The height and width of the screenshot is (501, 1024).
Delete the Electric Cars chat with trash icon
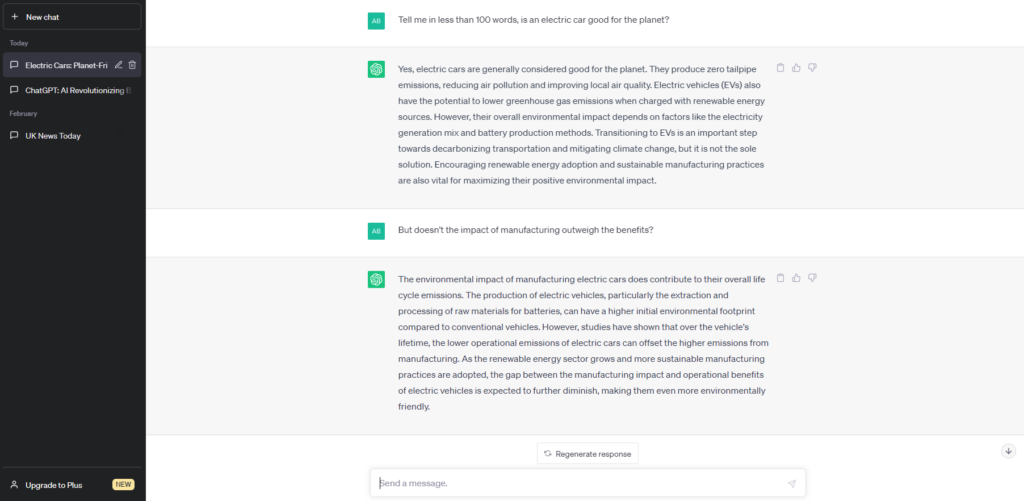coord(132,65)
